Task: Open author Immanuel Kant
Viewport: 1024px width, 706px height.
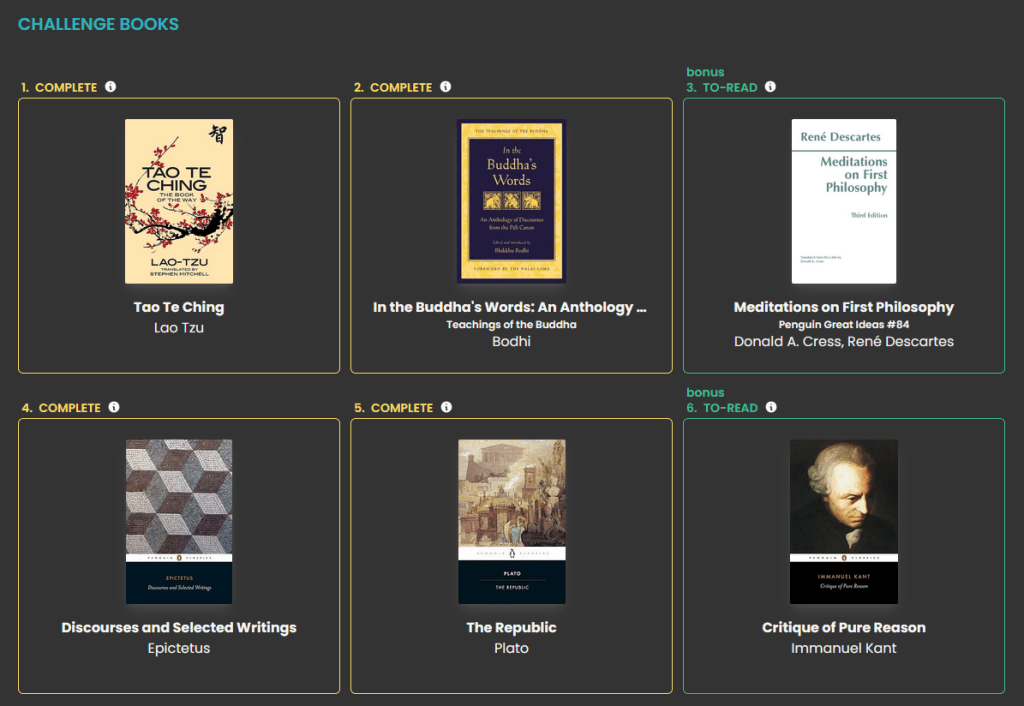Action: click(844, 648)
